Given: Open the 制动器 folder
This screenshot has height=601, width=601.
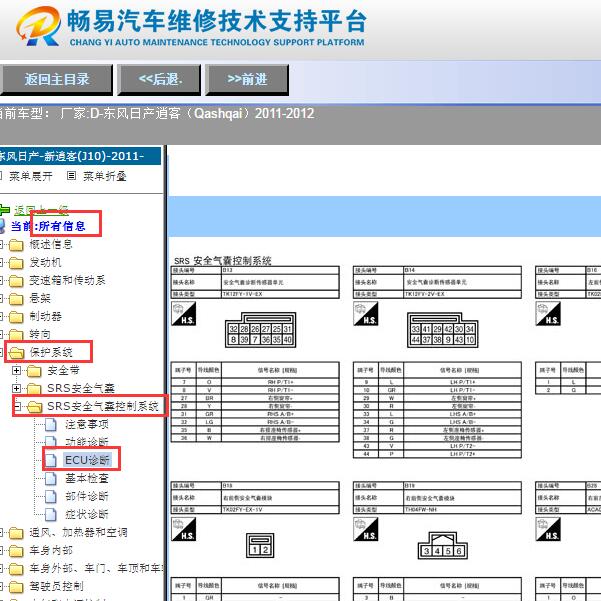Looking at the screenshot, I should [45, 316].
